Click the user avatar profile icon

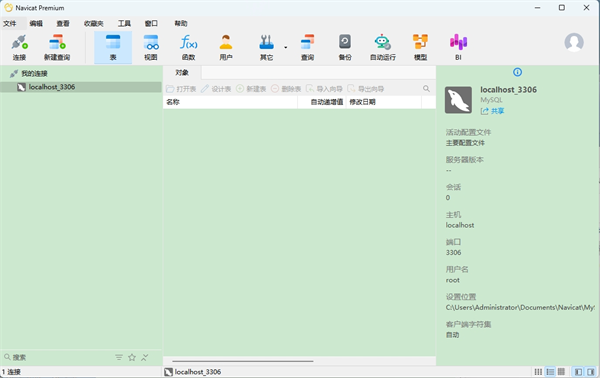point(574,42)
